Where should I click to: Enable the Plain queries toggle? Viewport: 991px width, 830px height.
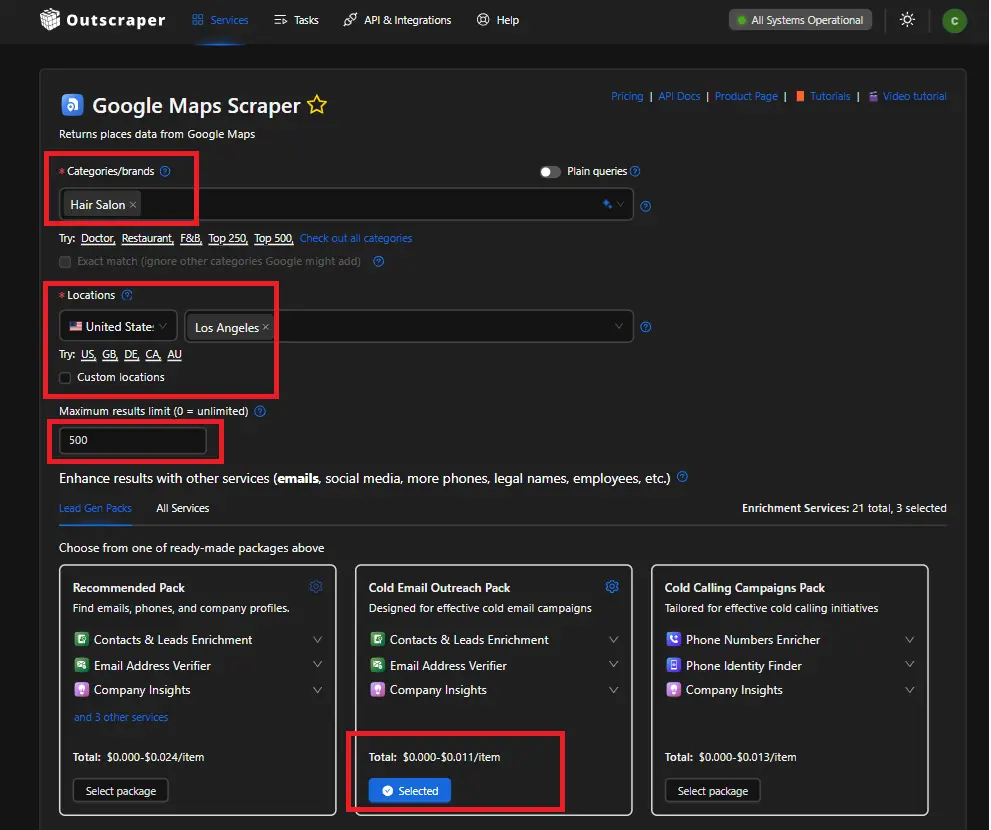[550, 172]
